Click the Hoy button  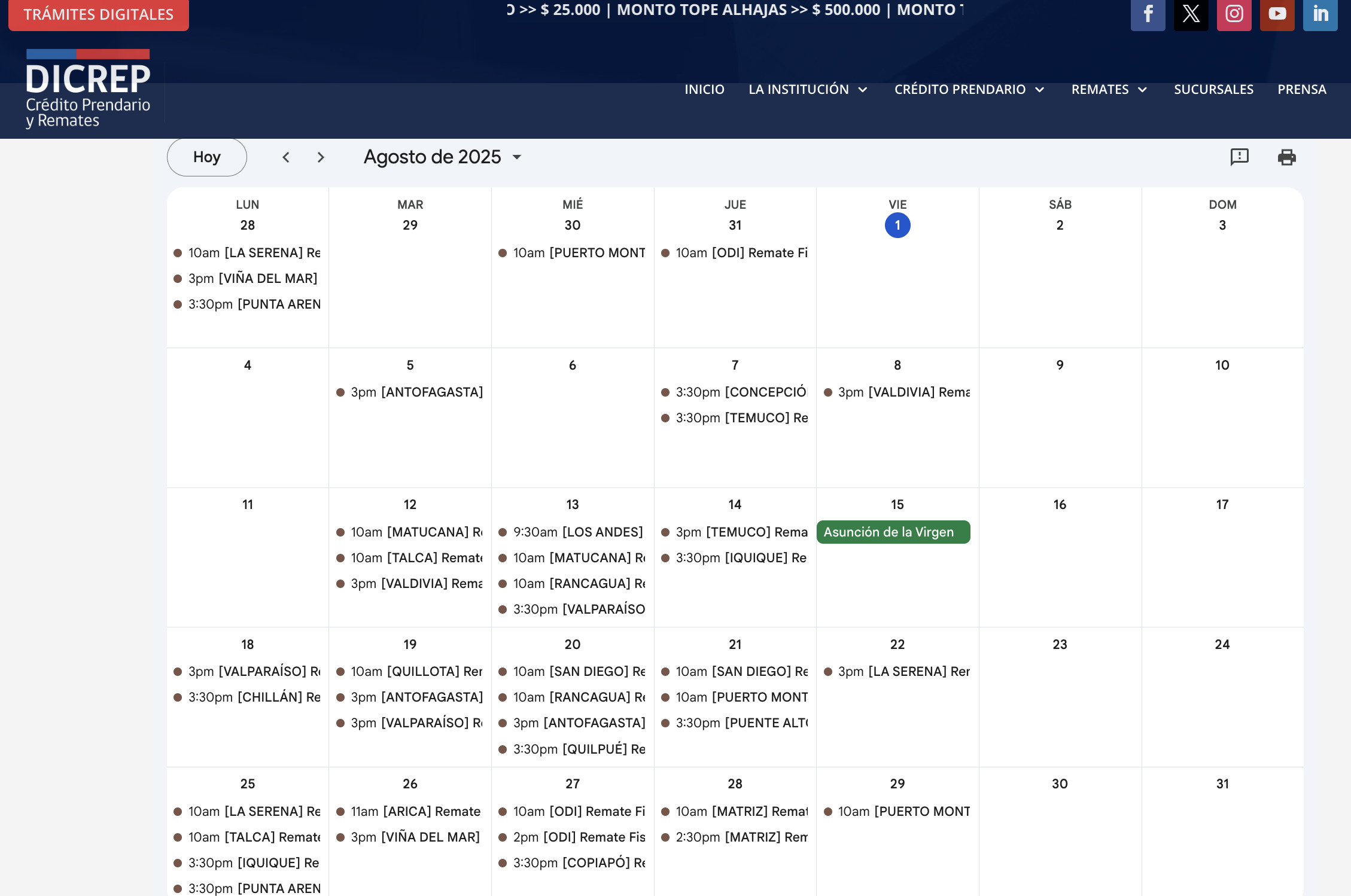click(206, 157)
